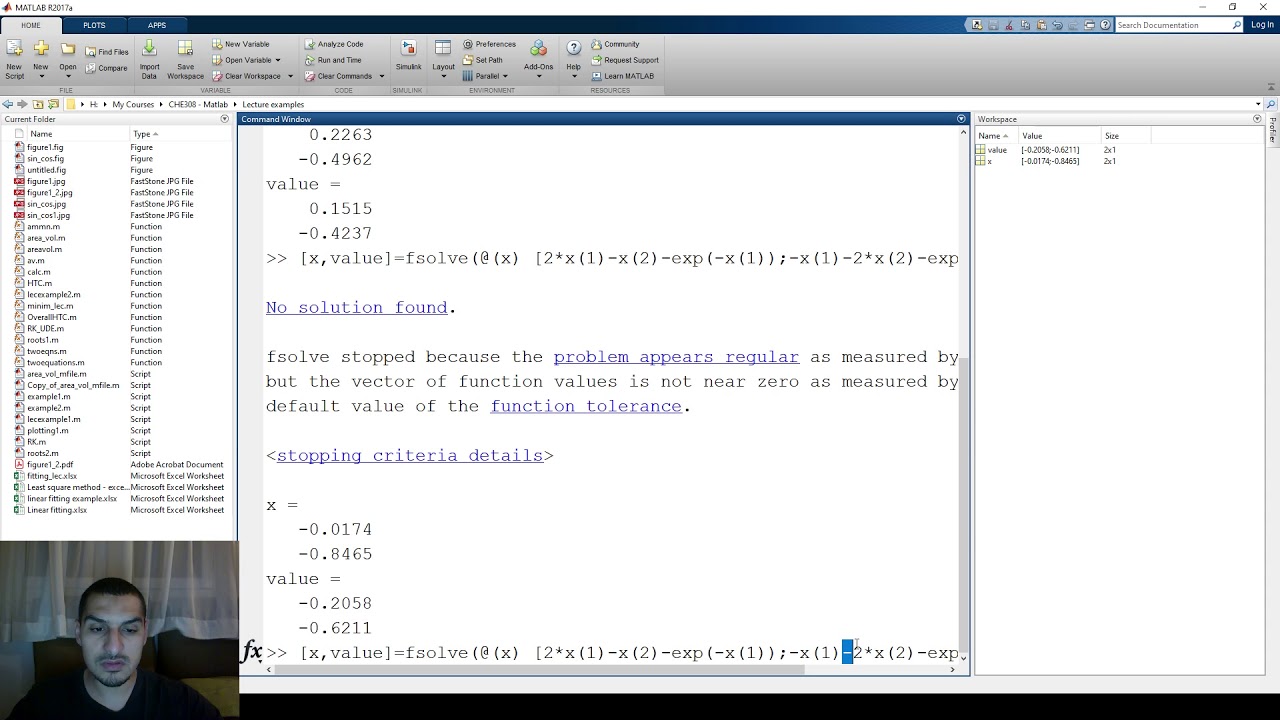
Task: Click the 'problem appears regular' link
Action: click(676, 356)
